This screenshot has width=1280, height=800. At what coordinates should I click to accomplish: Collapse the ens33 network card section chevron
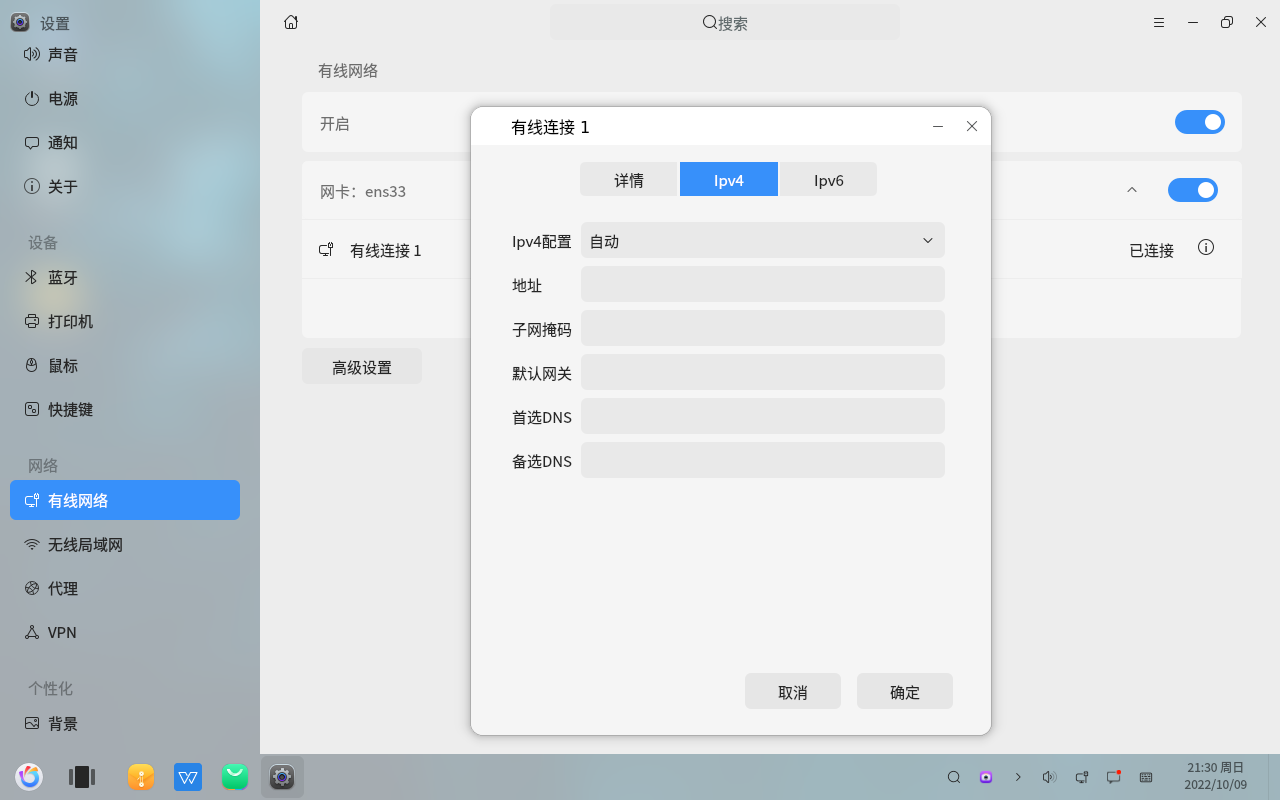(x=1132, y=190)
